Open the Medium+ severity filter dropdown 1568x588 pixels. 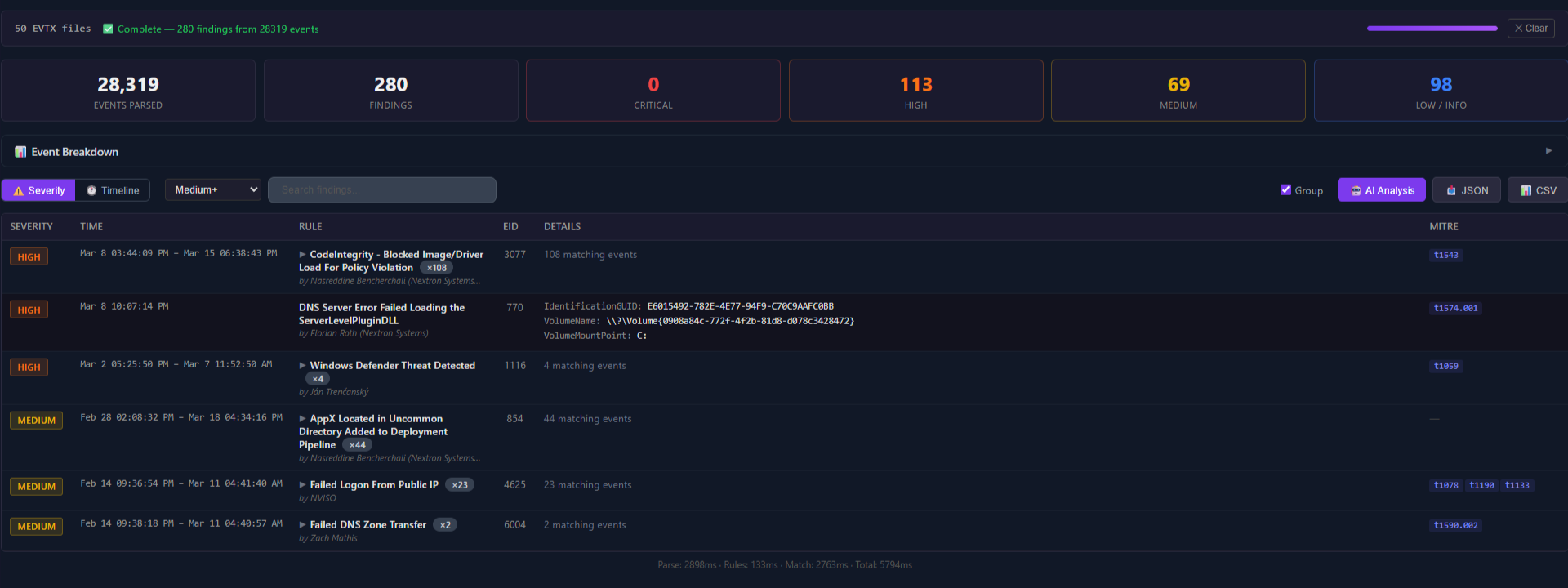212,189
